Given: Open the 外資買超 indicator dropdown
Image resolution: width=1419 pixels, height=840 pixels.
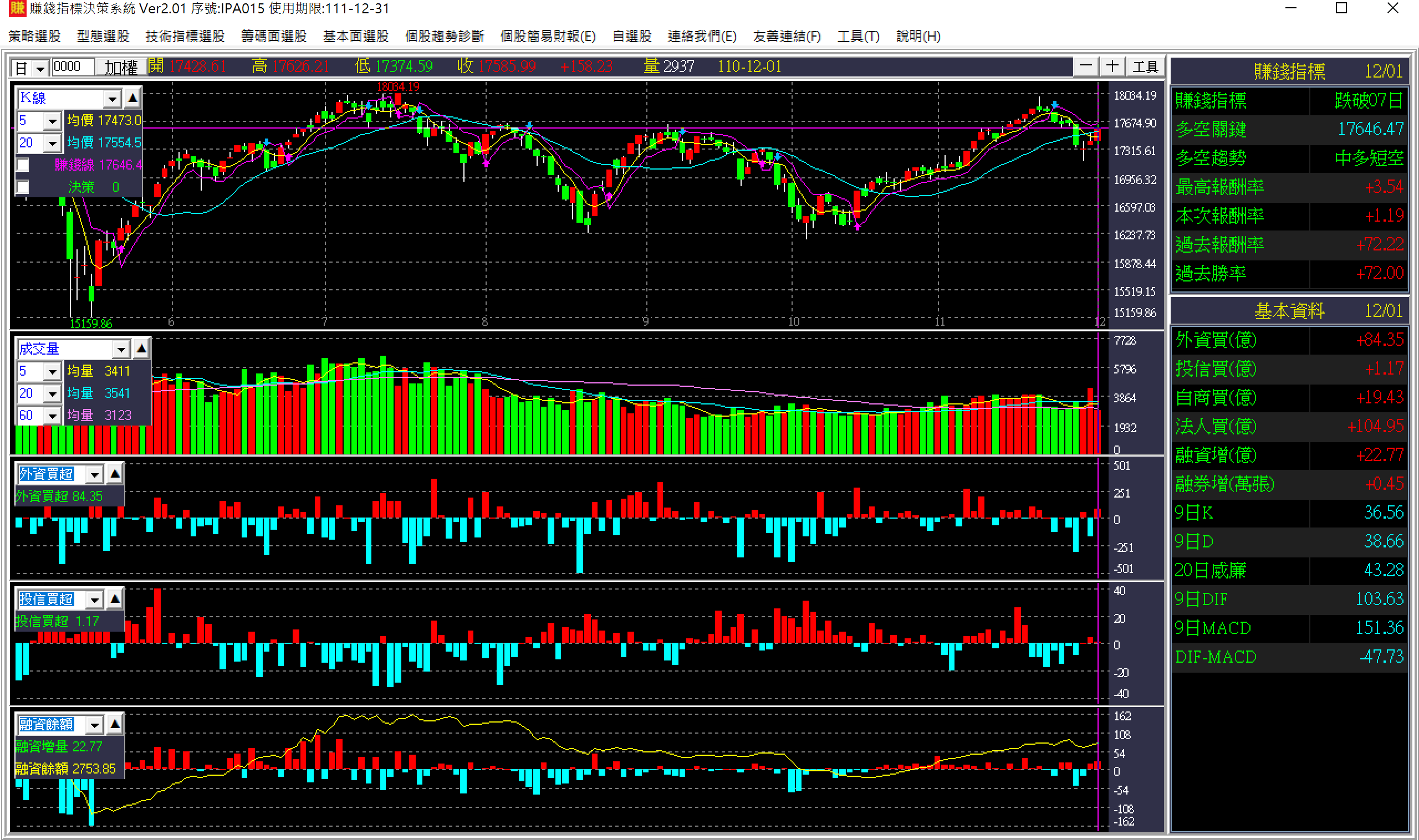Looking at the screenshot, I should click(x=95, y=474).
